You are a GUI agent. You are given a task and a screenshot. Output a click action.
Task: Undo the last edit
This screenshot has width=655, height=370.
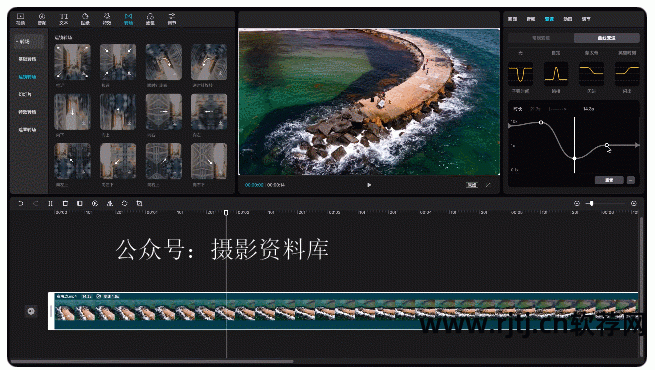pos(20,203)
